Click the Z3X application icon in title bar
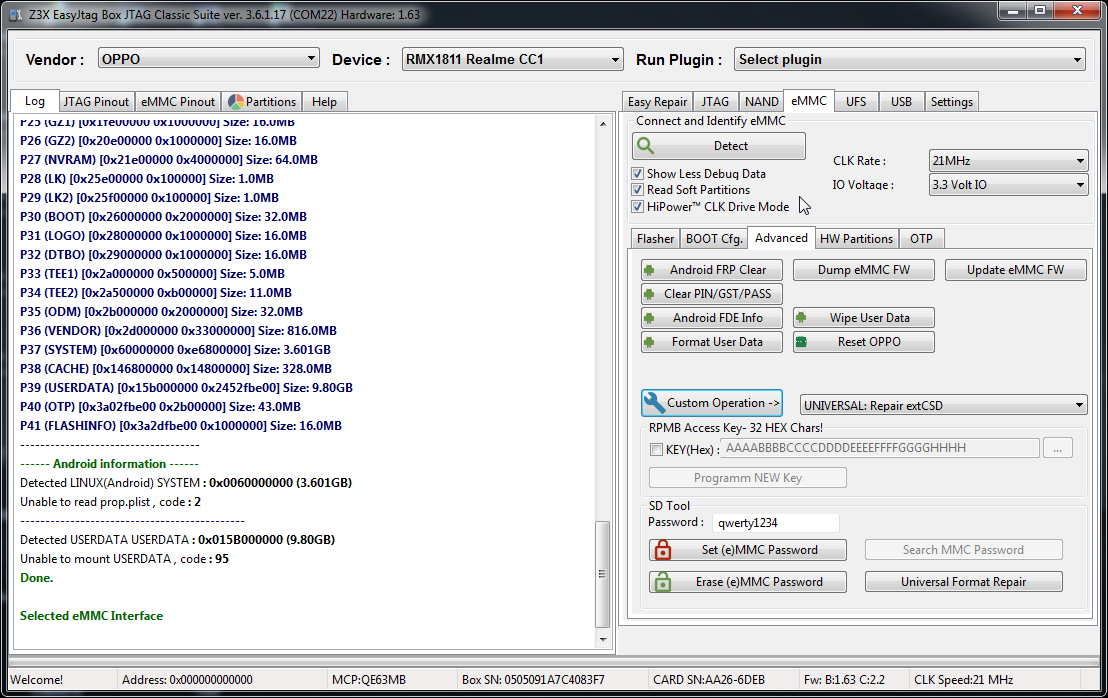 [15, 14]
